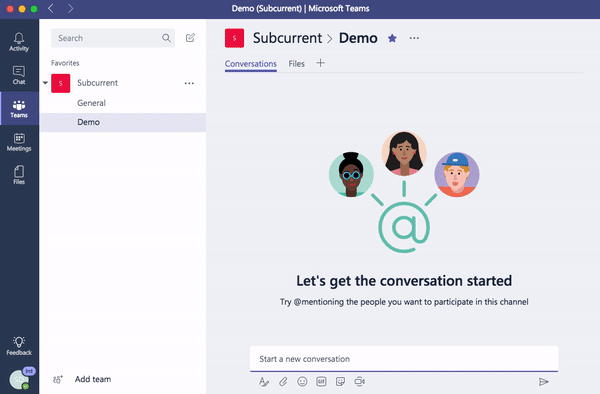This screenshot has height=394, width=600.
Task: Click the Favorites section label
Action: pos(65,63)
